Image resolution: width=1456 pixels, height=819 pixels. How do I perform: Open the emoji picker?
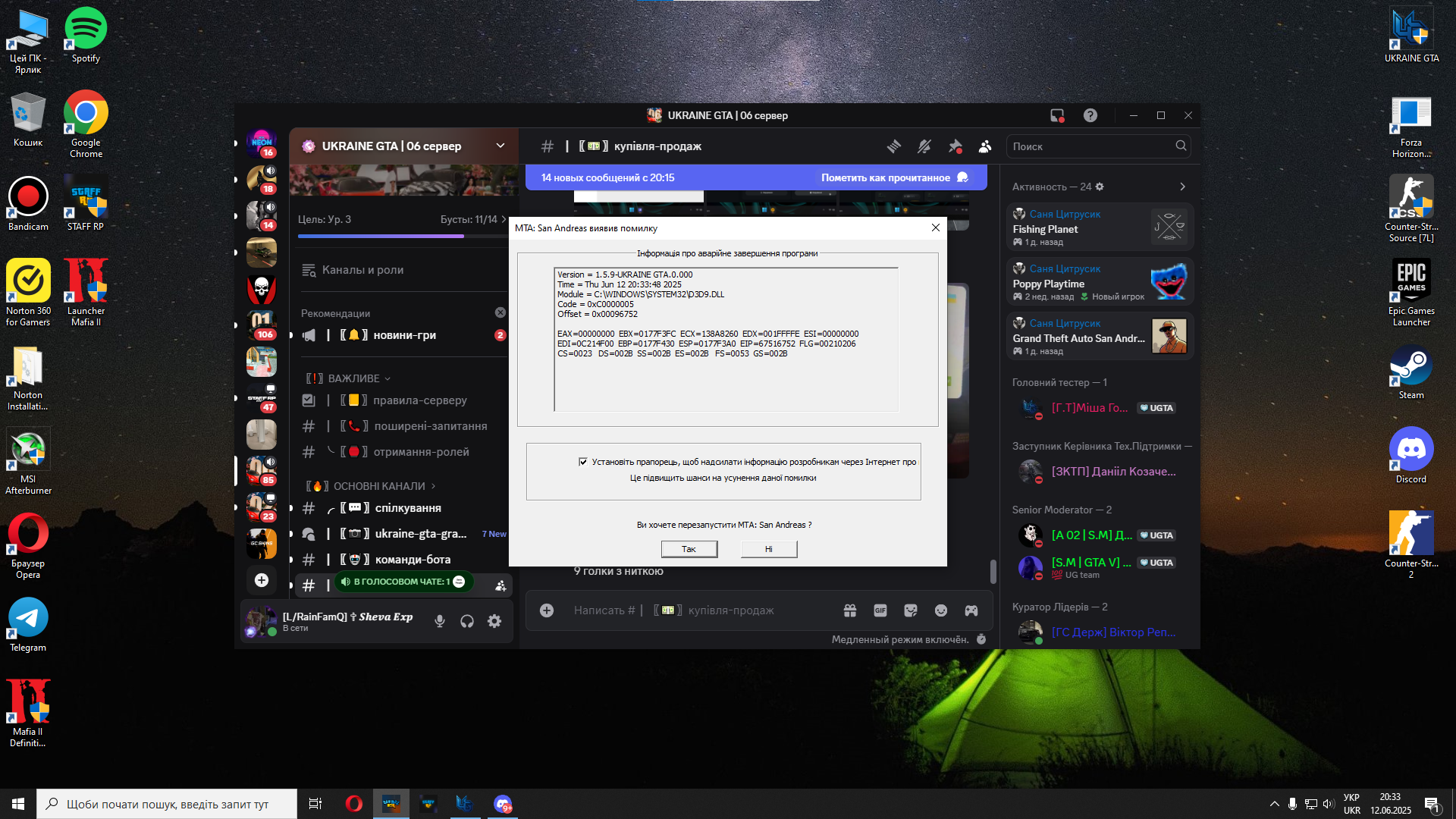pos(941,610)
